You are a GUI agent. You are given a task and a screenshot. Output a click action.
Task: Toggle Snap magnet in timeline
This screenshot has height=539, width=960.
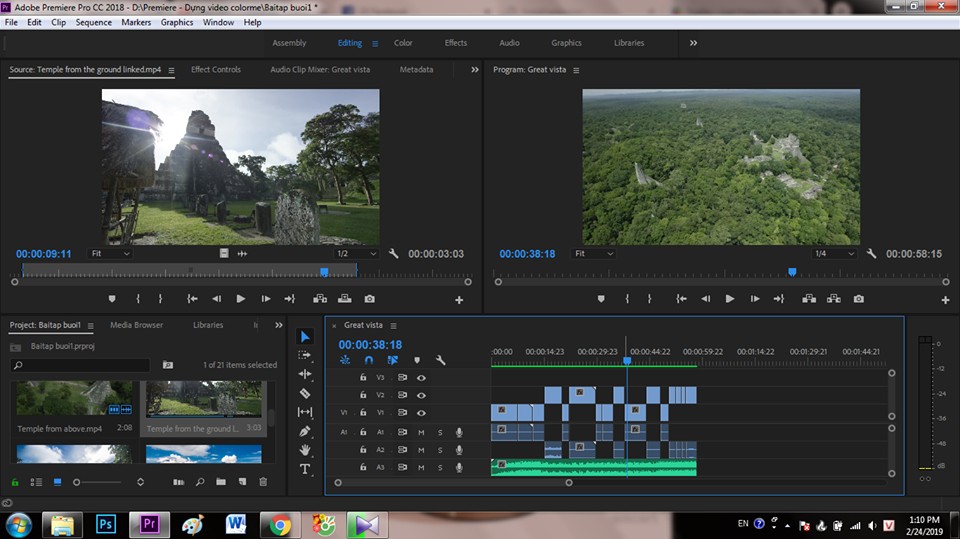(x=369, y=360)
